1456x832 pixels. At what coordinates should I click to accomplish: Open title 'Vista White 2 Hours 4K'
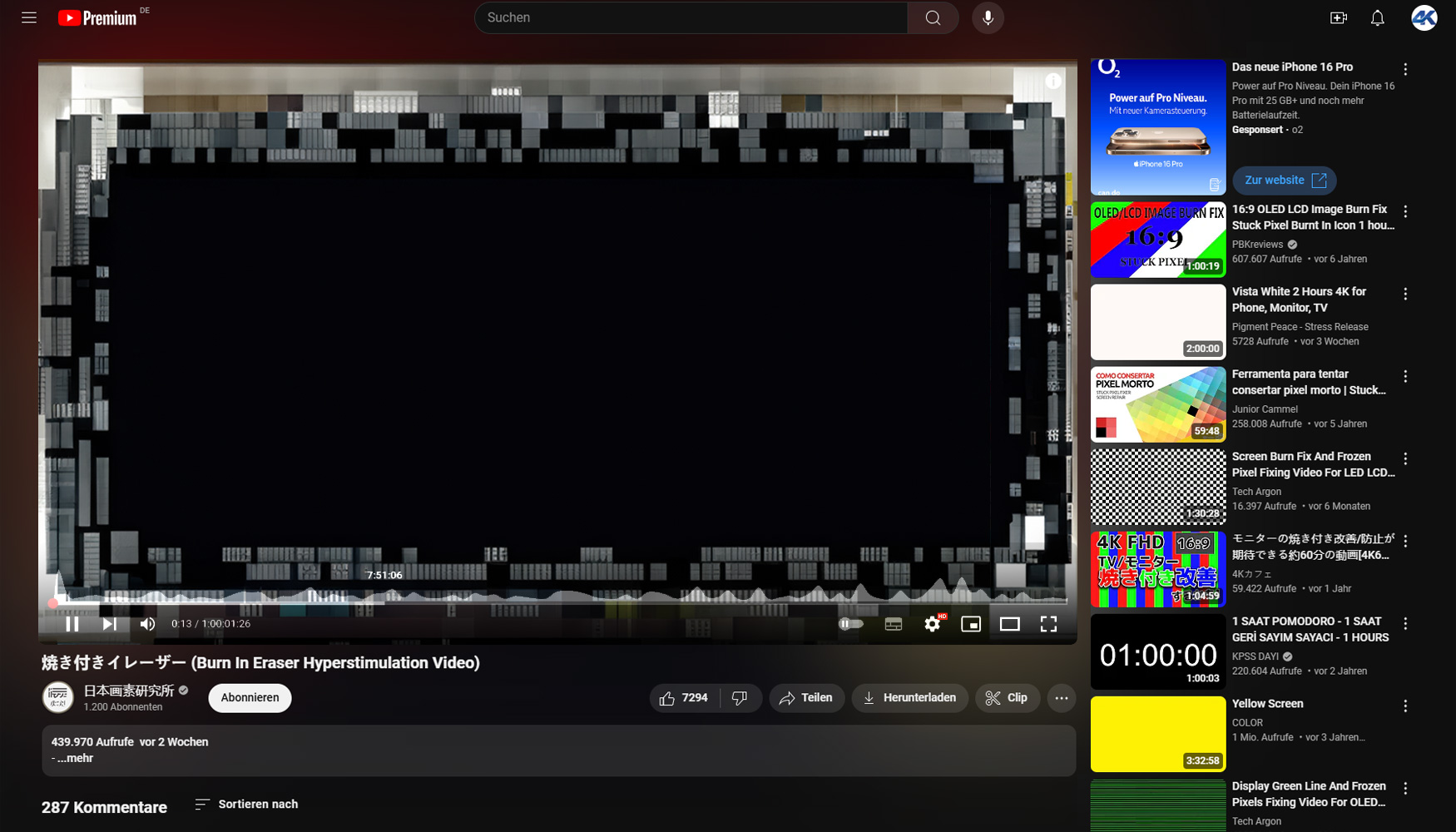pos(1299,300)
